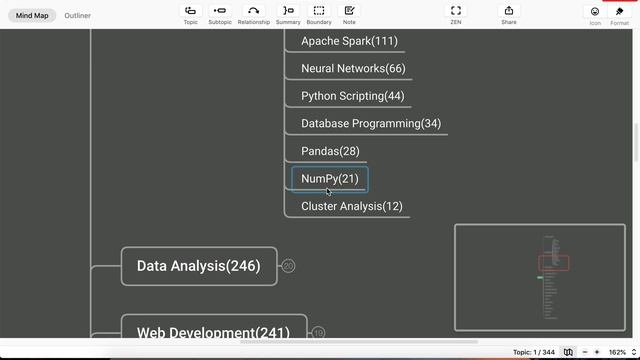Select the Data Analysis(246) topic

(199, 266)
